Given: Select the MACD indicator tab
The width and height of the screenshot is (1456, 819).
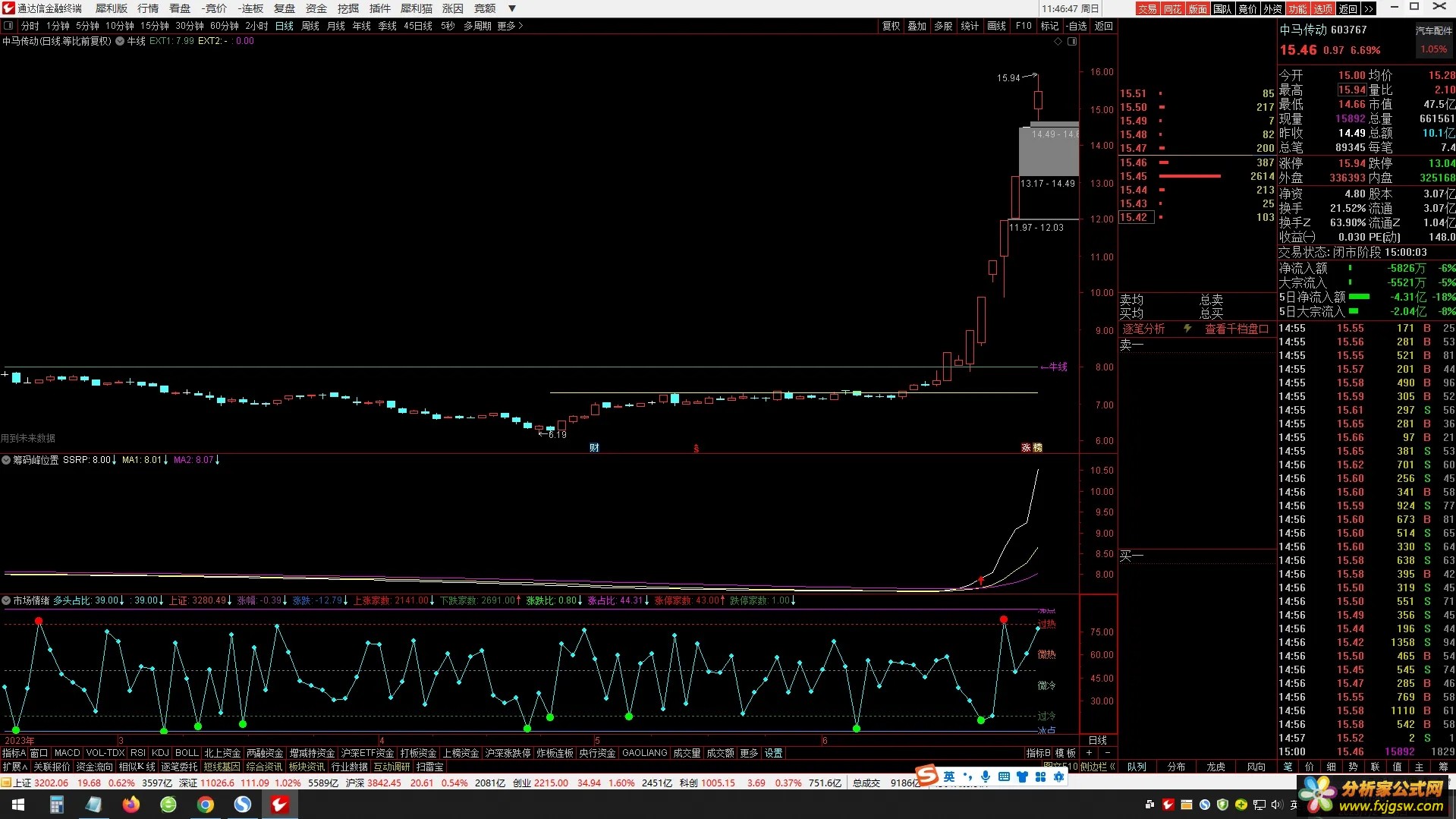Looking at the screenshot, I should point(67,753).
